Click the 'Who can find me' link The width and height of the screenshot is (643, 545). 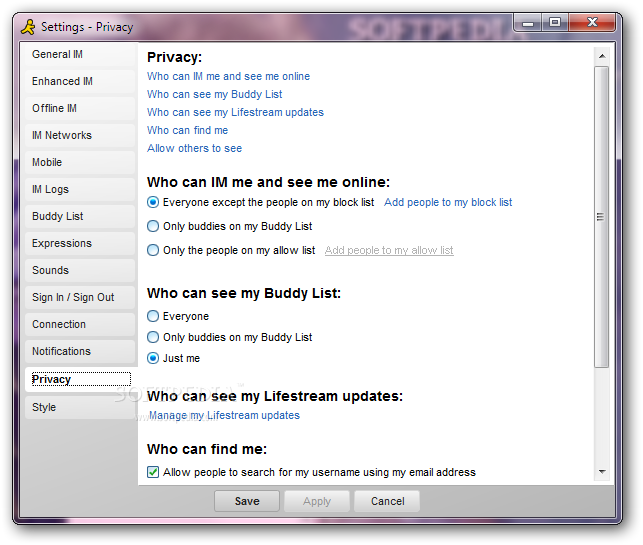point(187,130)
